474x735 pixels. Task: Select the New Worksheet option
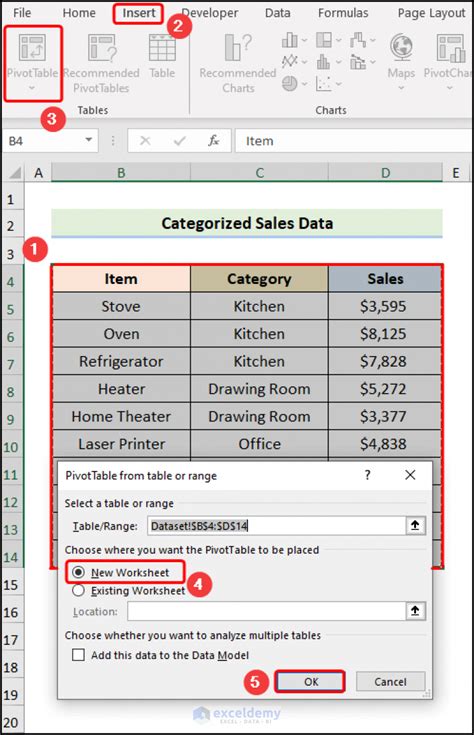tap(78, 572)
